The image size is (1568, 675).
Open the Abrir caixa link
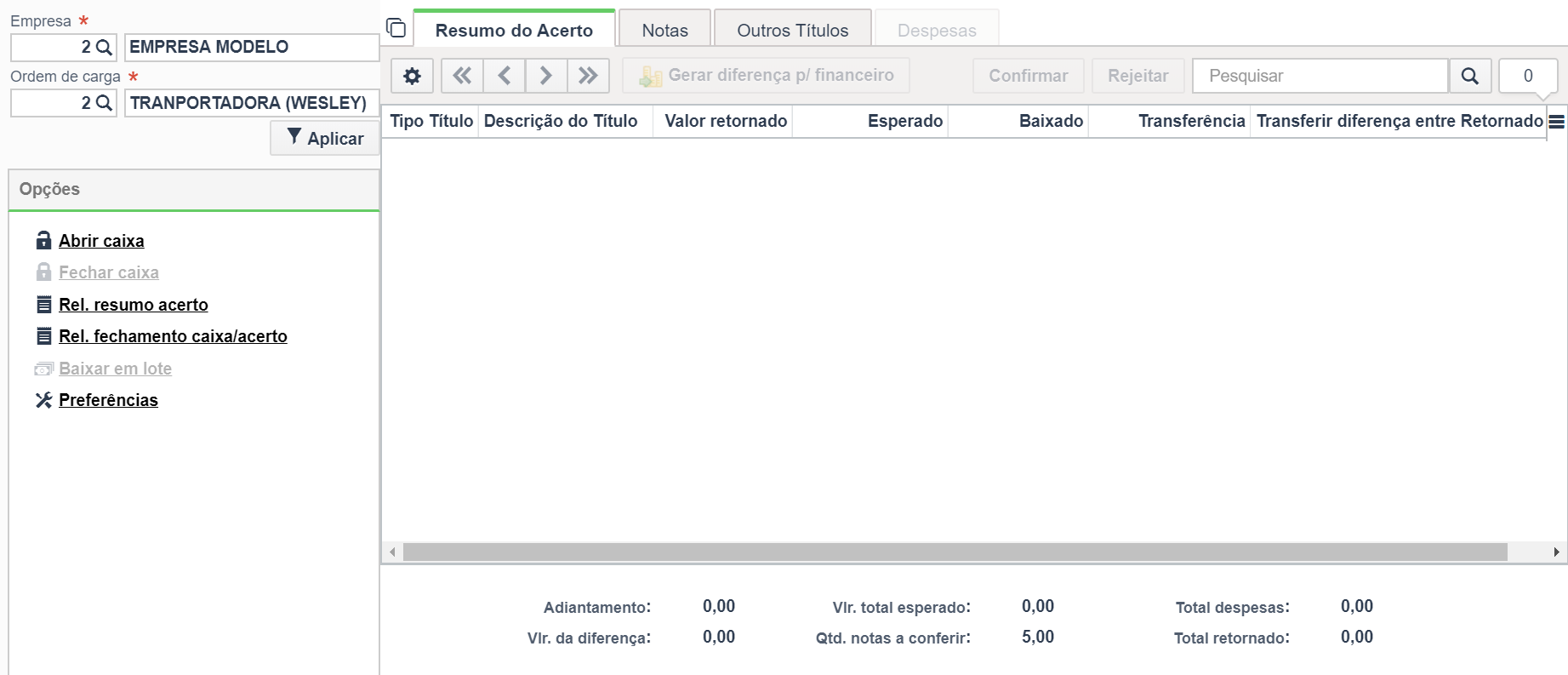click(101, 241)
